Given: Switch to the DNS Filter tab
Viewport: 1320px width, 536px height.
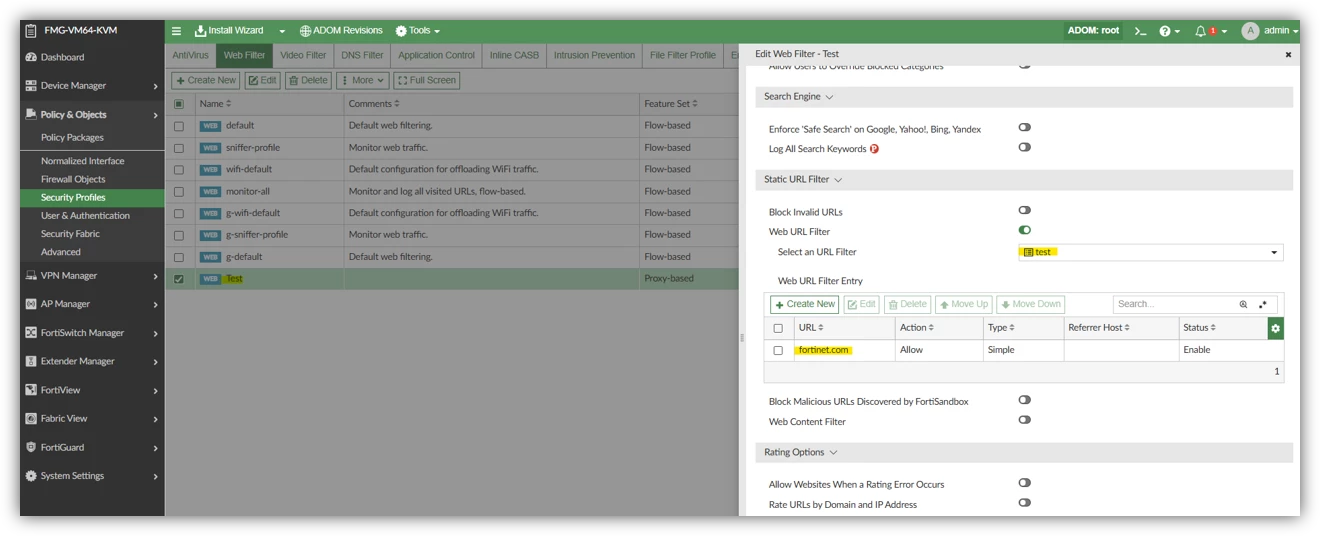Looking at the screenshot, I should point(362,55).
